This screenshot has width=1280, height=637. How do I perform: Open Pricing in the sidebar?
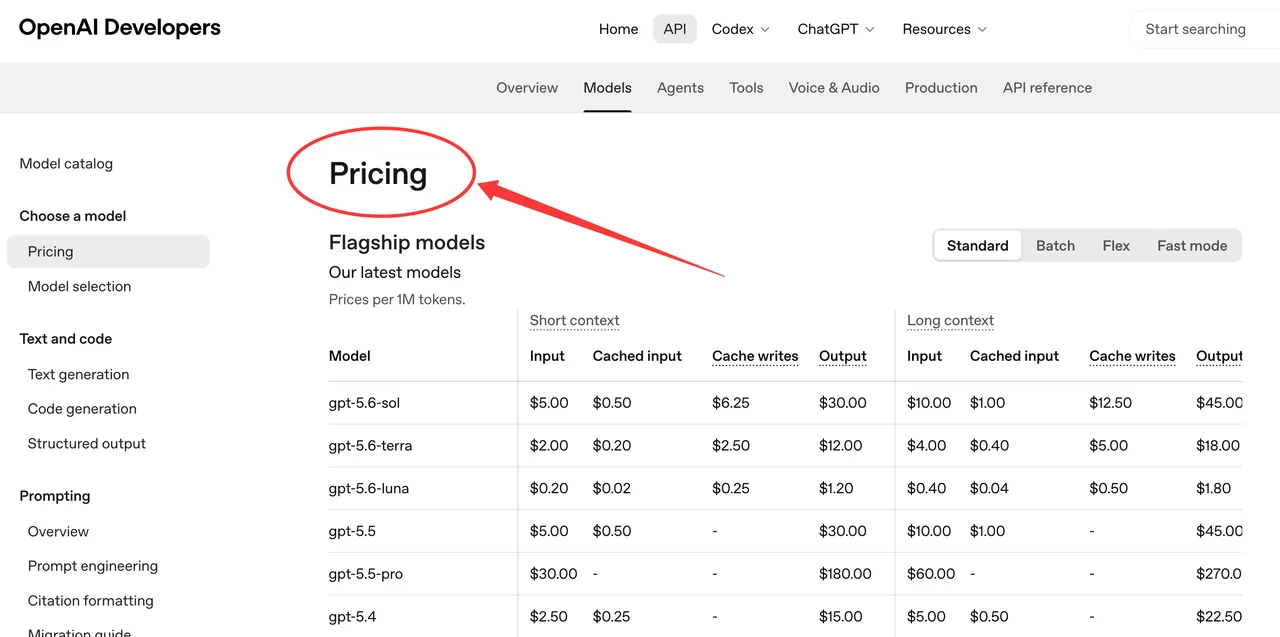[x=108, y=252]
